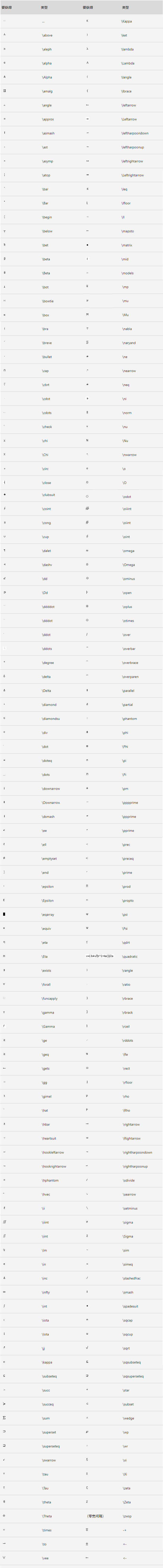Select the \hookrightarrow text entry
Image resolution: width=163 pixels, height=1568 pixels.
click(54, 1166)
